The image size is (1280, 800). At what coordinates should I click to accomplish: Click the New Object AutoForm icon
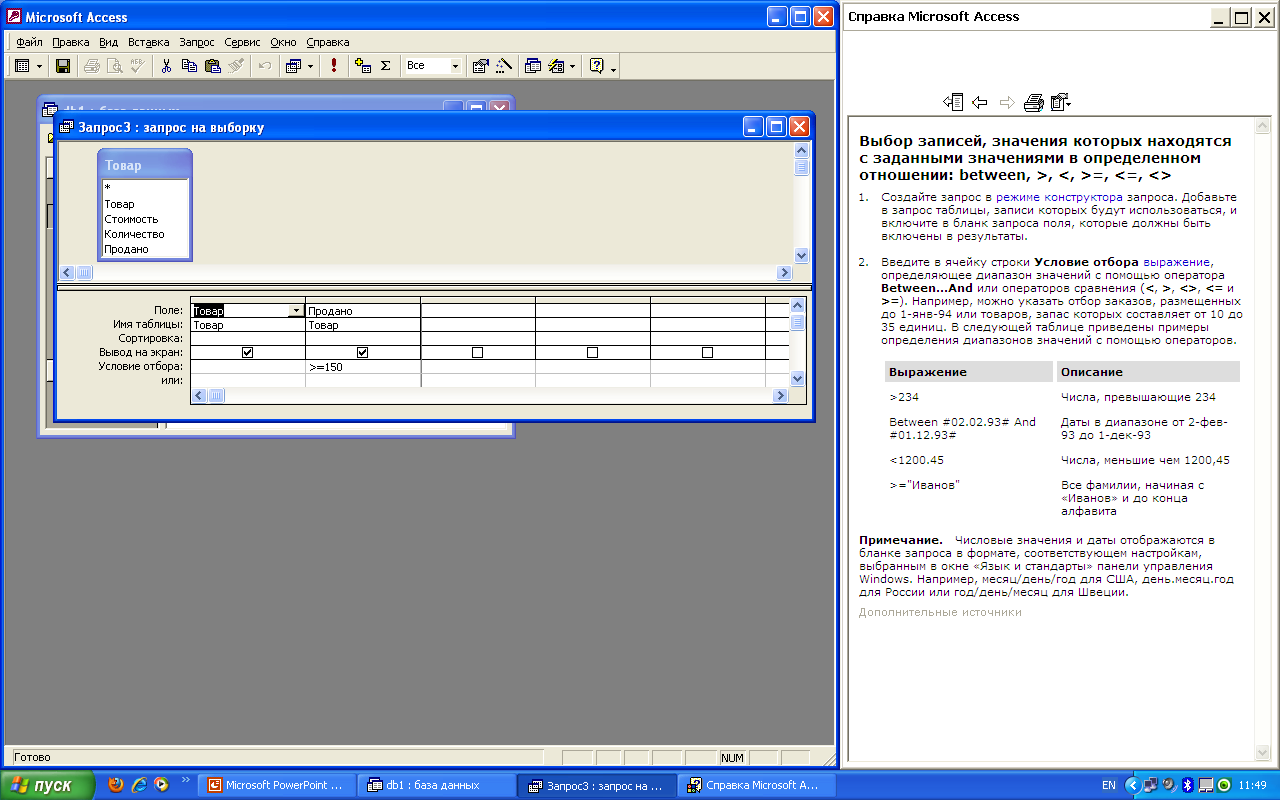click(557, 66)
